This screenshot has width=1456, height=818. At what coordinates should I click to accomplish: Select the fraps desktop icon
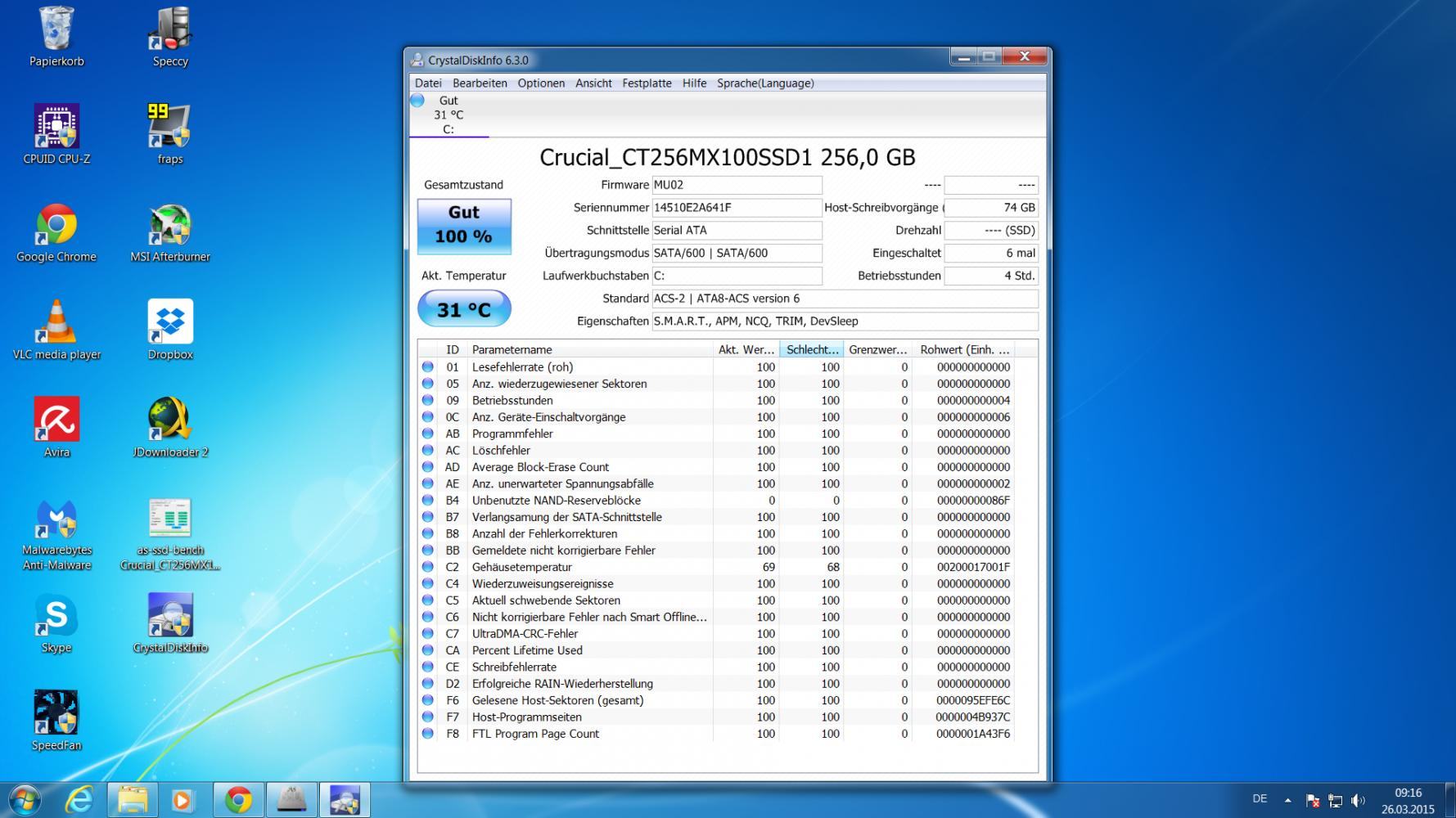(170, 135)
